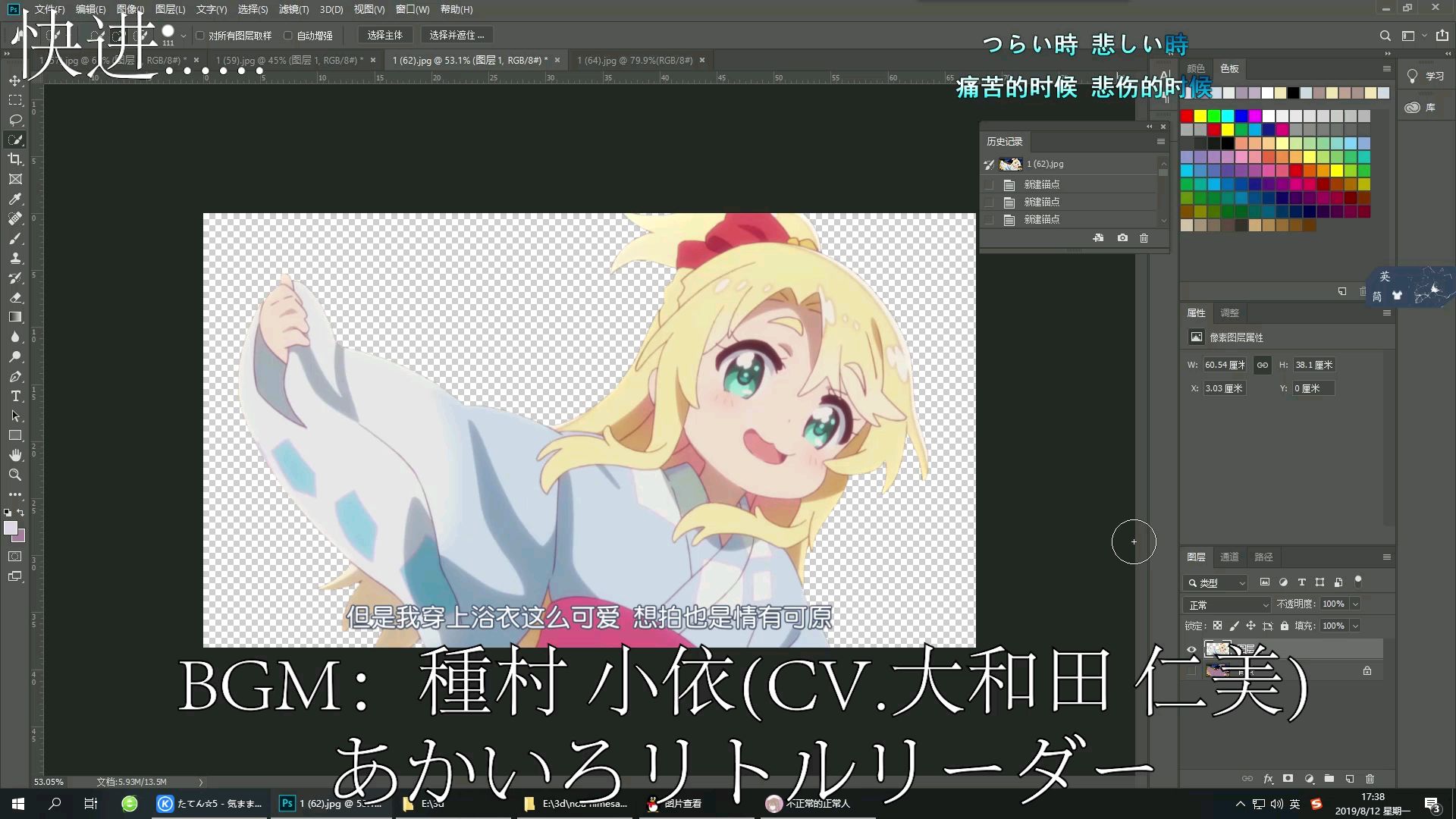Filter layers by pixel layers icon
The image size is (1456, 819).
1264,582
